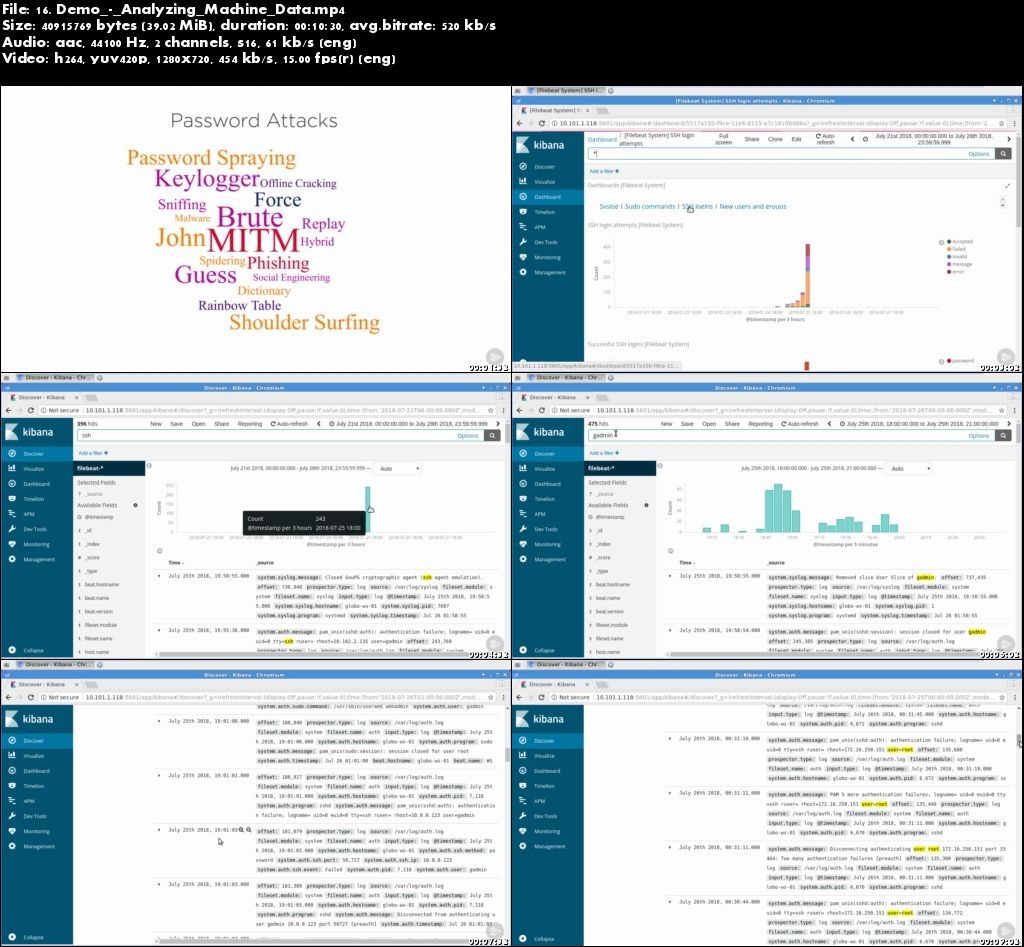Expand the July 25th 19:55:36 row in the ssh results
Image resolution: width=1024 pixels, height=947 pixels.
(159, 630)
